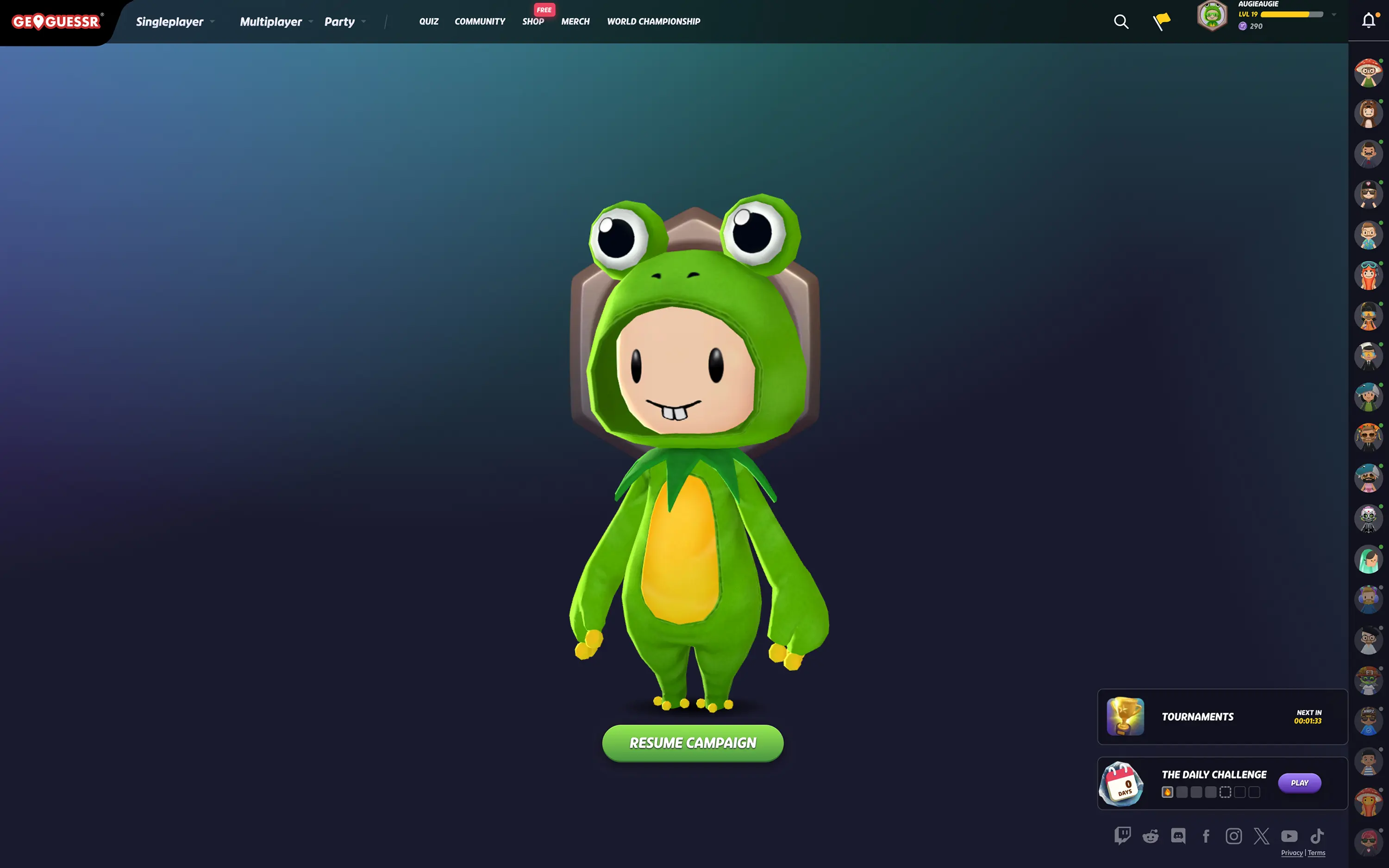Click the FREE badge above Shop
Viewport: 1389px width, 868px height.
click(544, 10)
